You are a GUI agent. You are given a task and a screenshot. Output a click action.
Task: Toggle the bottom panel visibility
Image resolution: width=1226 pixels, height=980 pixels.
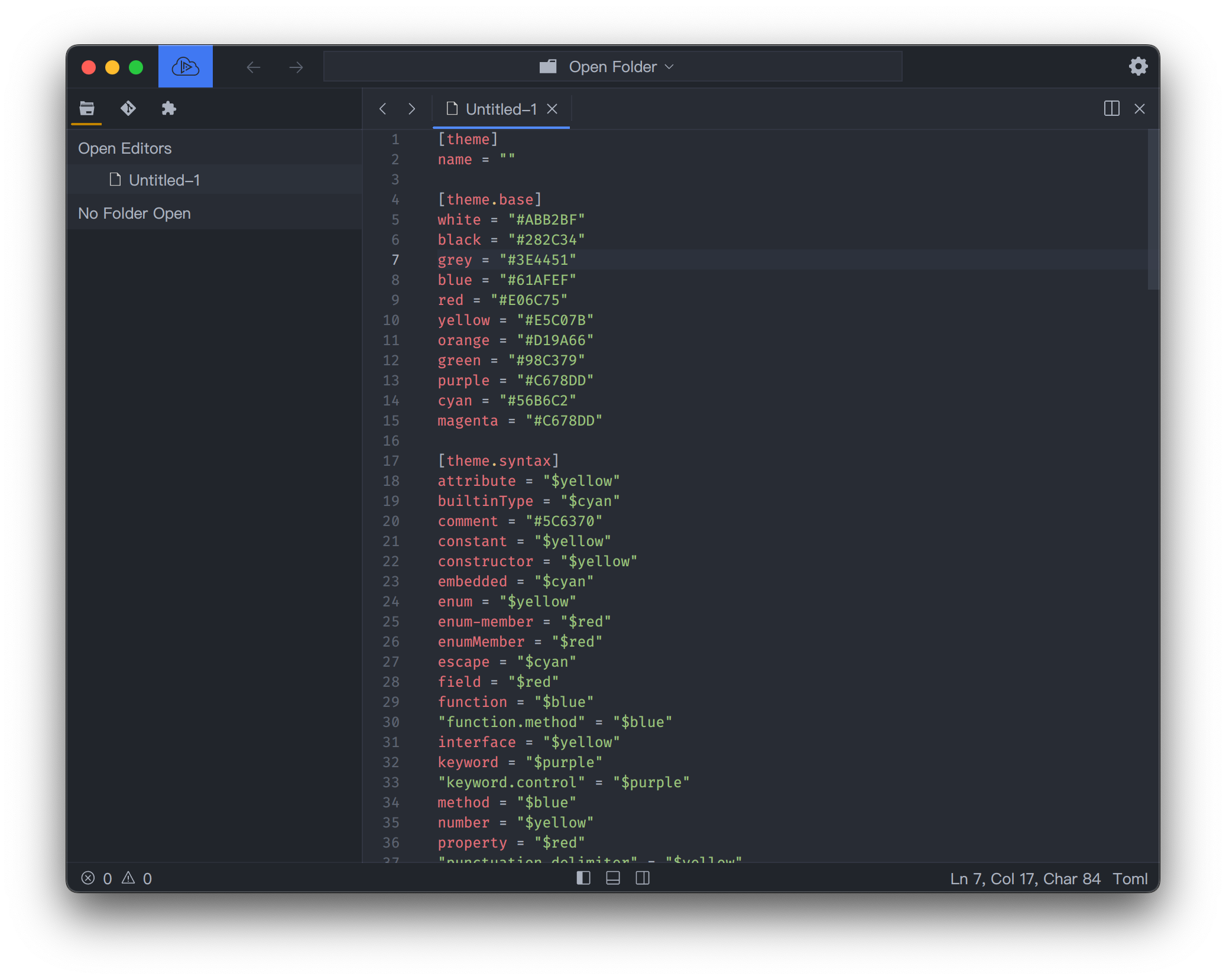coord(613,878)
